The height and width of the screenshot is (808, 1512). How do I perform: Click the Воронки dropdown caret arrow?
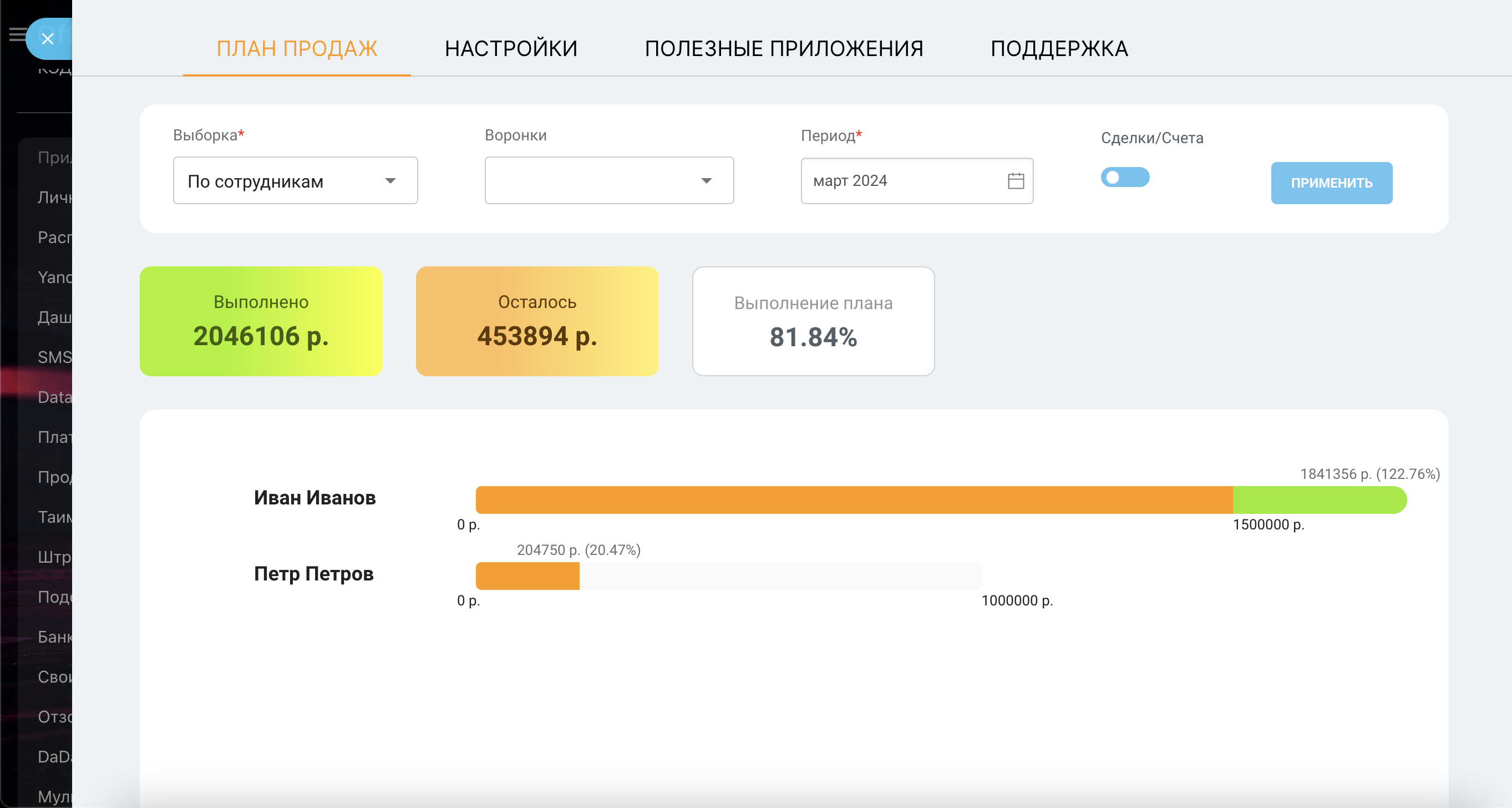pyautogui.click(x=707, y=181)
